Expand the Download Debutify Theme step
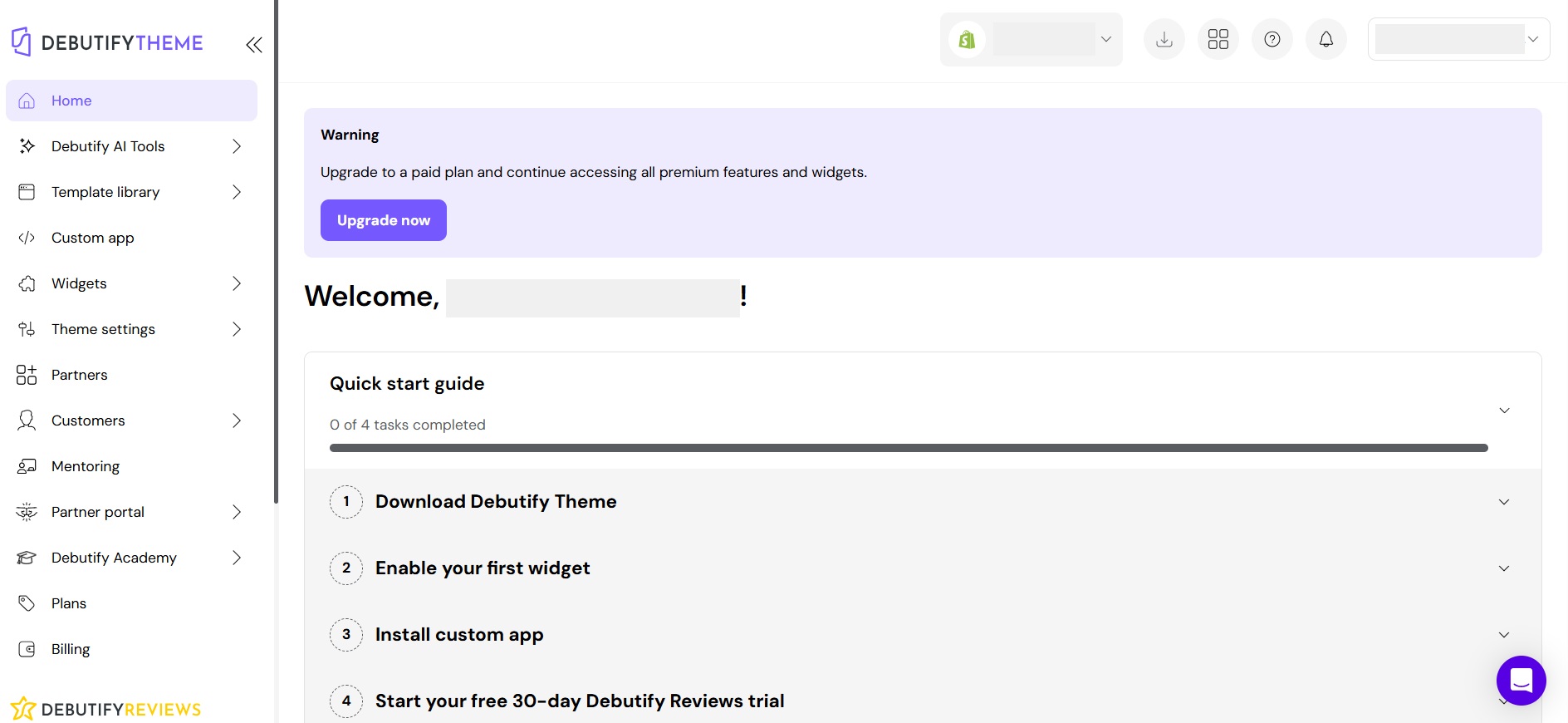 point(1504,502)
